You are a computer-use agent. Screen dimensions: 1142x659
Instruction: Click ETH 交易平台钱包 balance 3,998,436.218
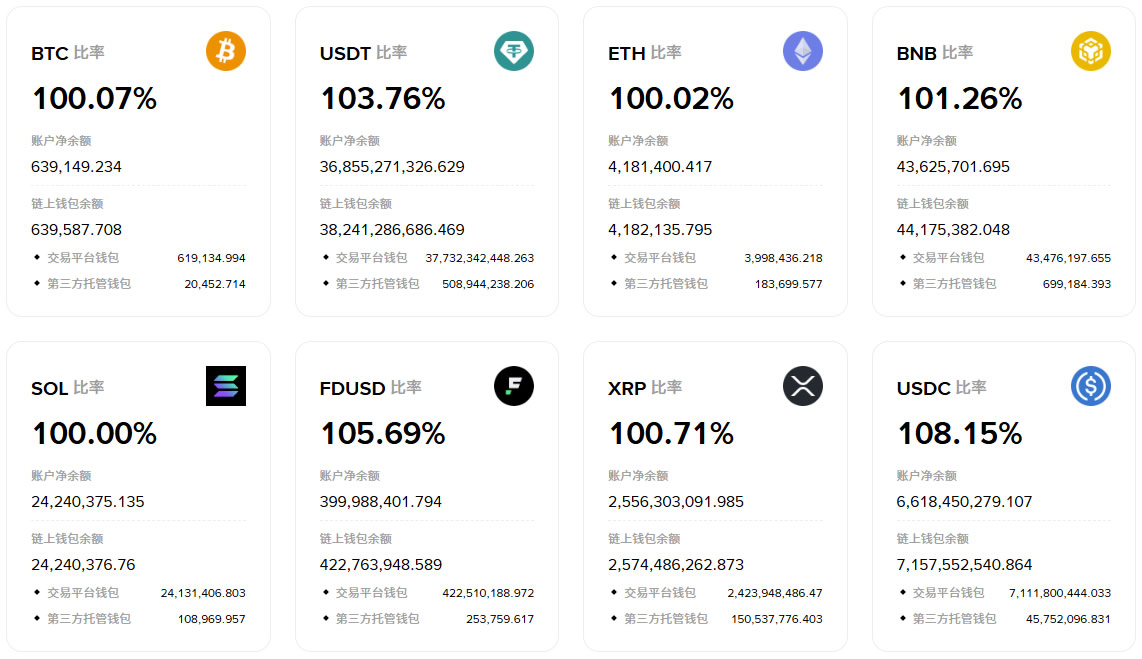pyautogui.click(x=783, y=258)
